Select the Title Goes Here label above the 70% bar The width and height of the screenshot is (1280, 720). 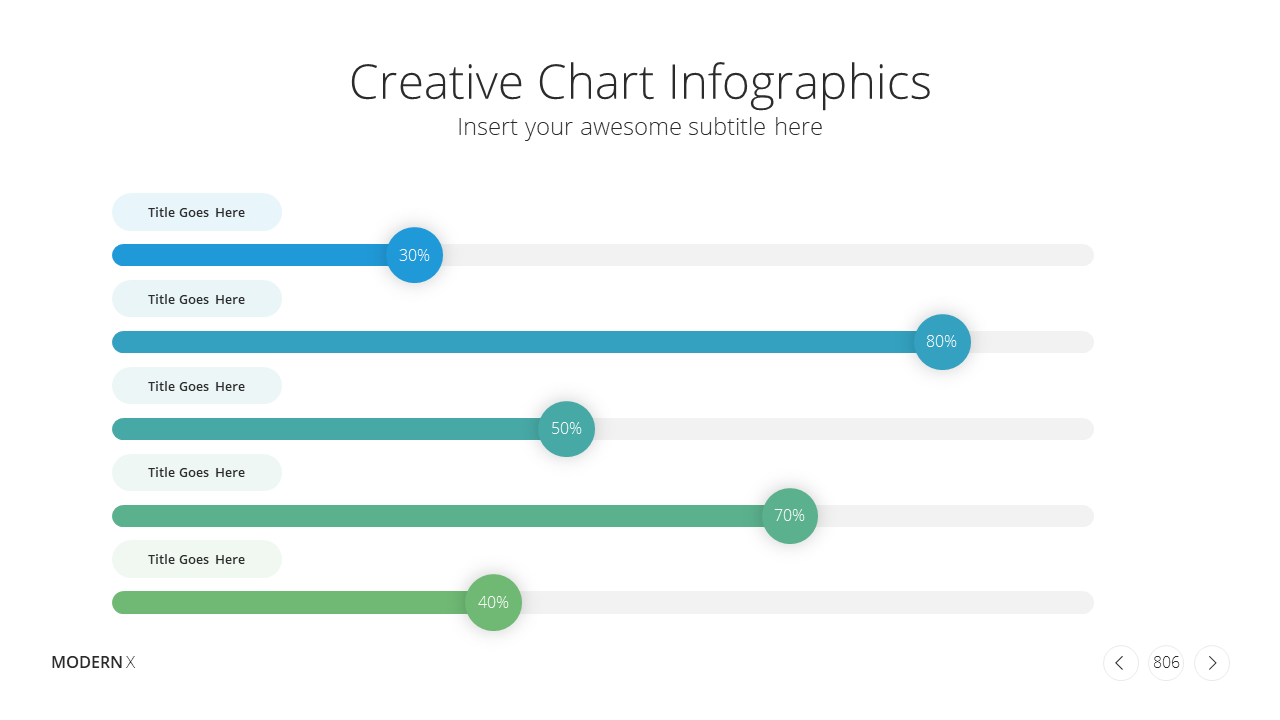pos(197,472)
